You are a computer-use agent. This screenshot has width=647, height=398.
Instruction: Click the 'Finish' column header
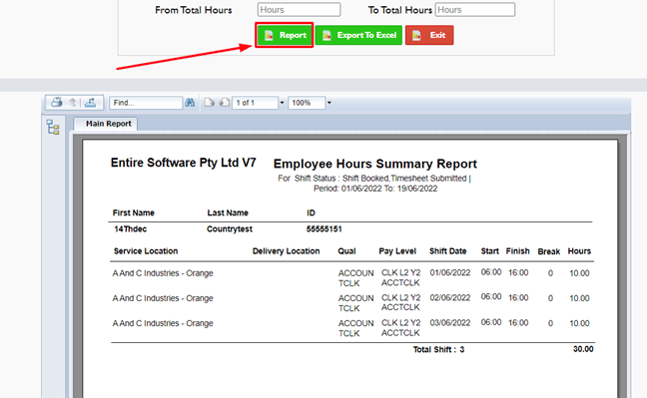pos(517,251)
